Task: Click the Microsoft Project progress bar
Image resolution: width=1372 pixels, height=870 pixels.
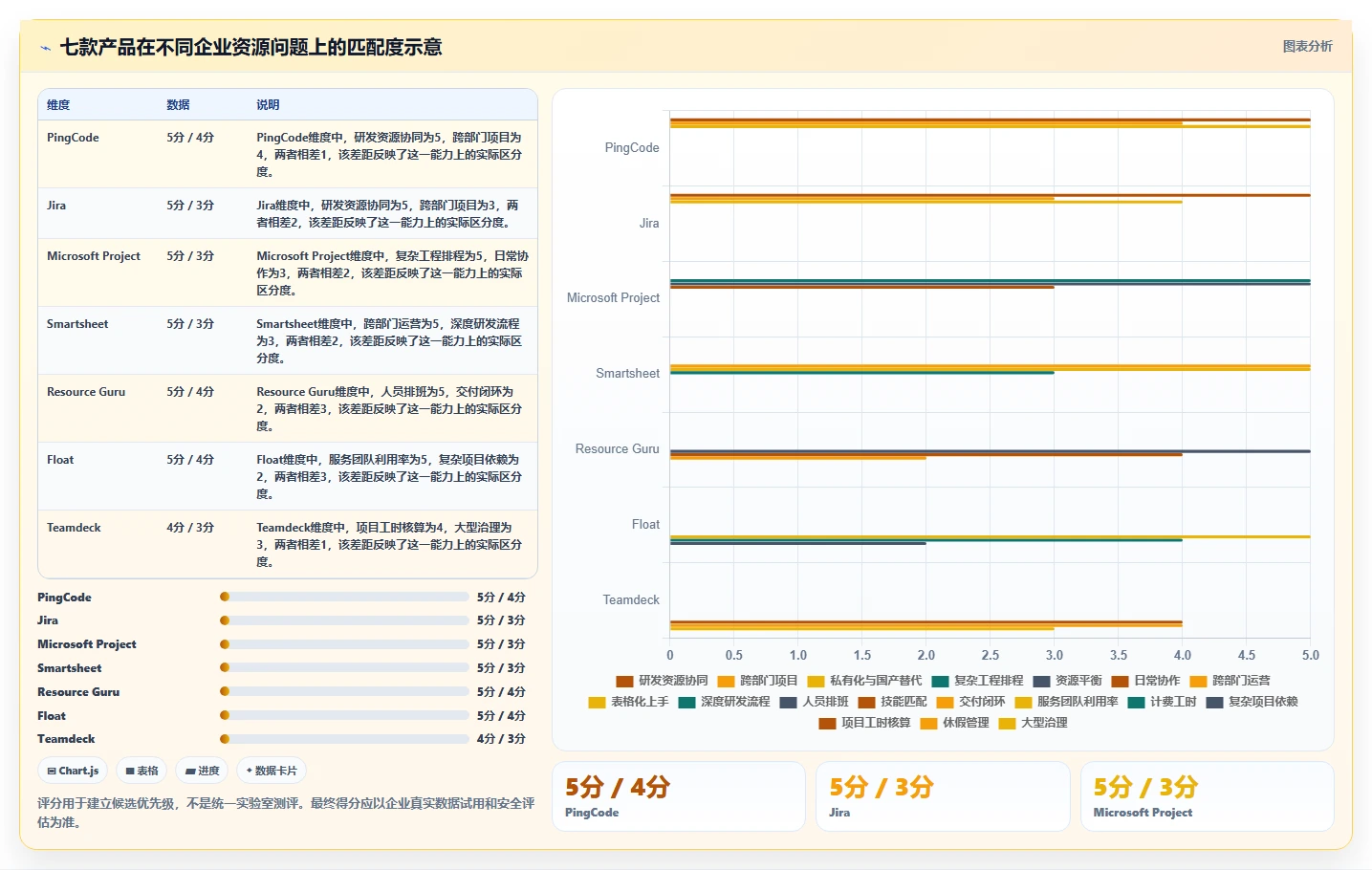Action: [x=344, y=644]
